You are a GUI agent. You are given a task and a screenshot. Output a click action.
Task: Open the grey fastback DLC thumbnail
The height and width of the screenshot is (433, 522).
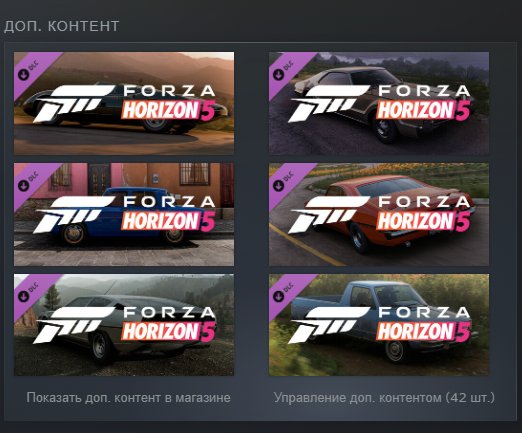click(x=124, y=325)
